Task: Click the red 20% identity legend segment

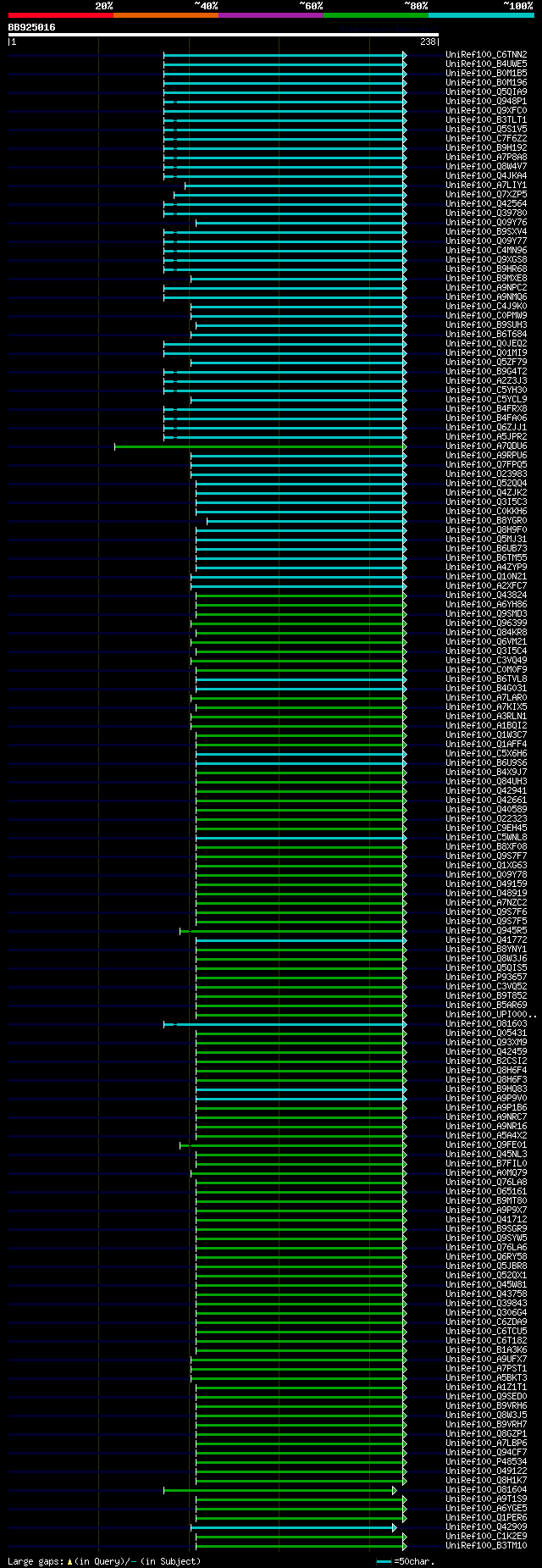Action: pos(61,14)
